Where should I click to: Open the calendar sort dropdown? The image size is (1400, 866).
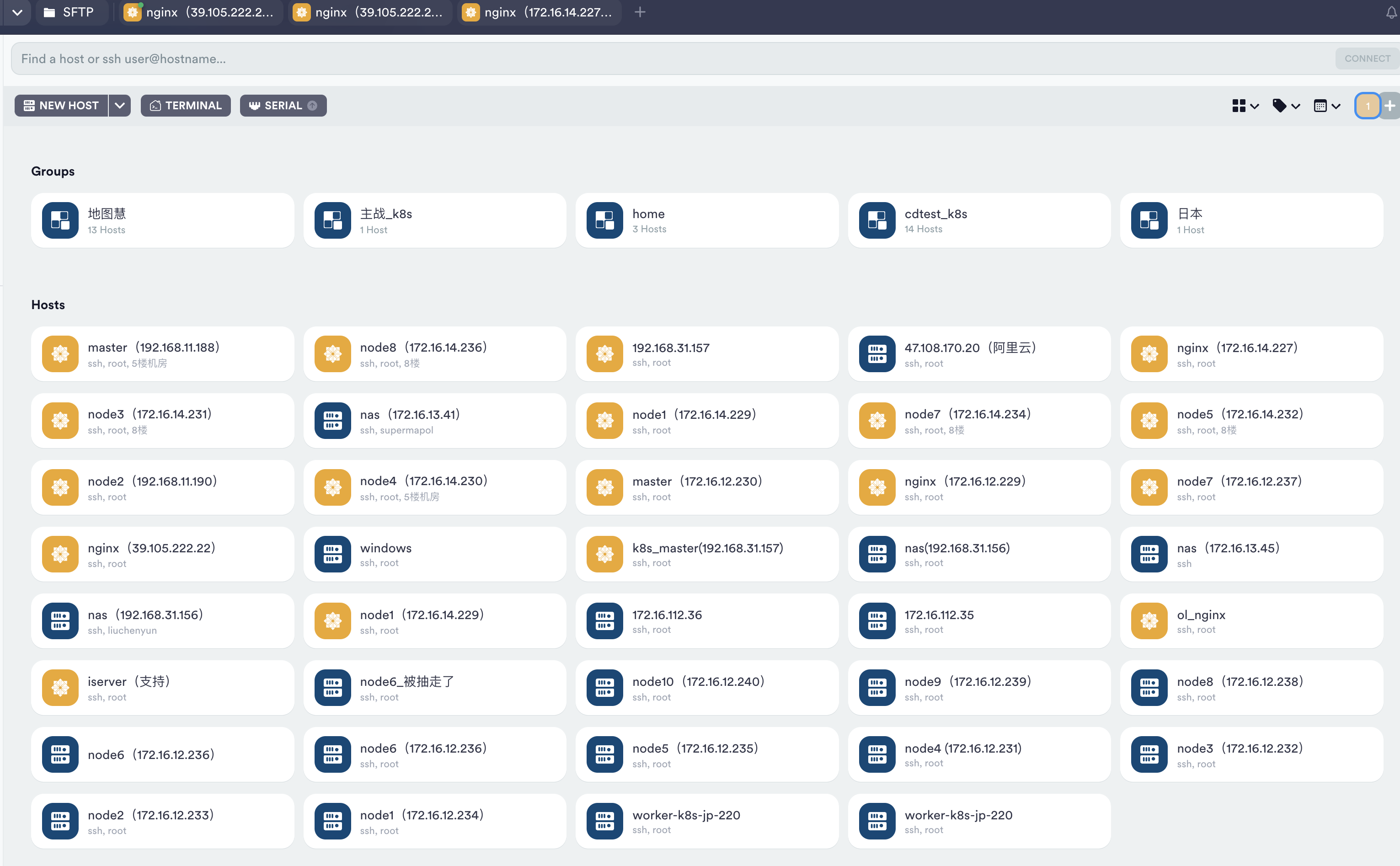[1327, 105]
